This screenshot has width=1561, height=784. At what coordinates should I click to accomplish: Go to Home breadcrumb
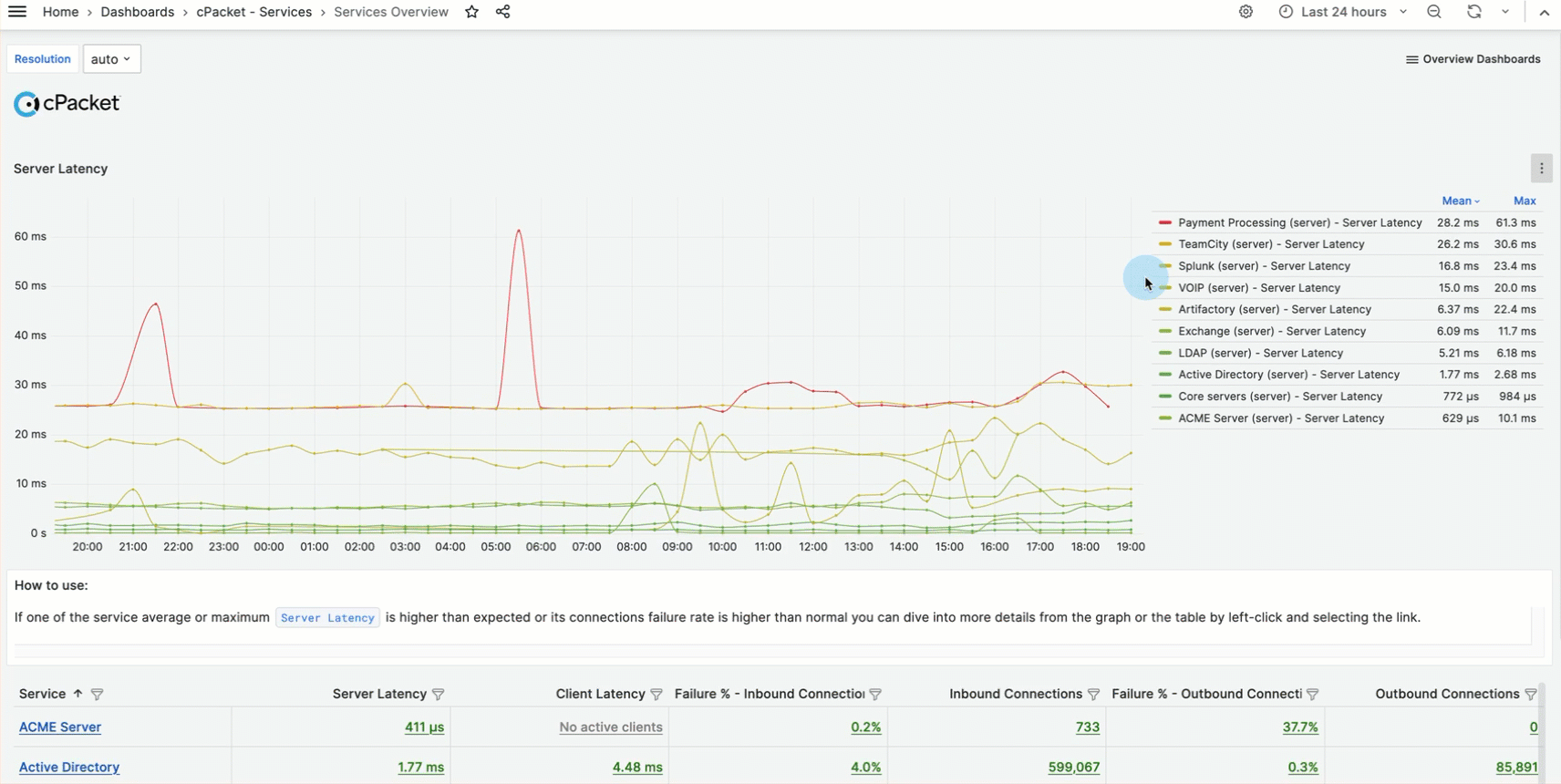pos(60,12)
